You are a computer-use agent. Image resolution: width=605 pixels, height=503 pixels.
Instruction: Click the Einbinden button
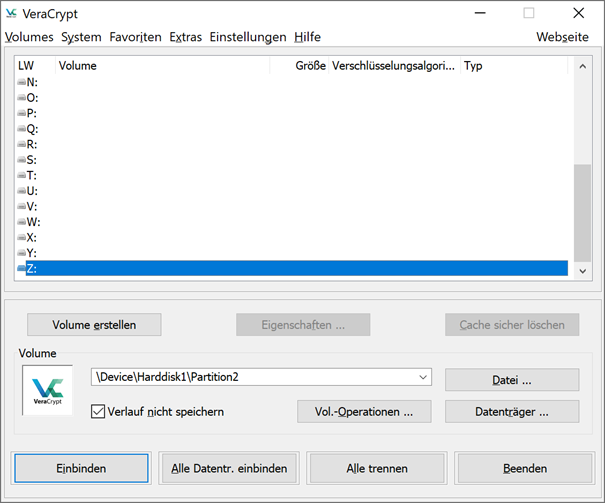(81, 468)
